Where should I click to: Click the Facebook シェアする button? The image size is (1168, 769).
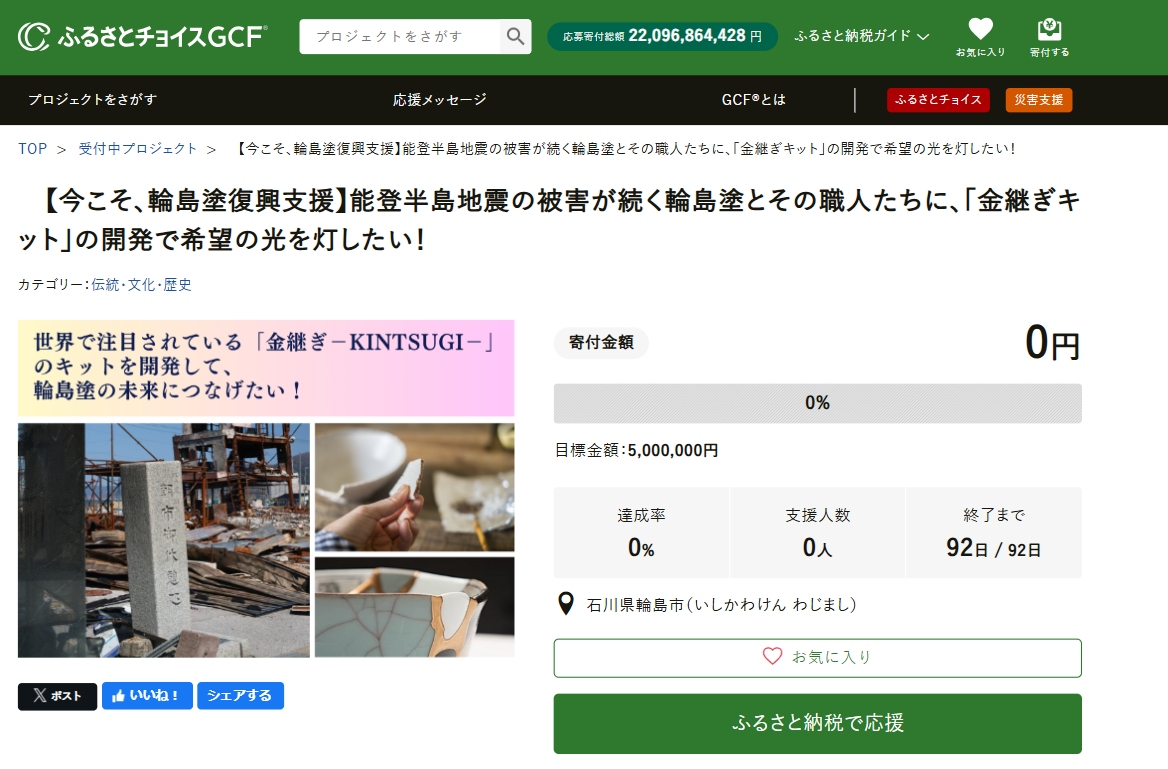(x=240, y=696)
